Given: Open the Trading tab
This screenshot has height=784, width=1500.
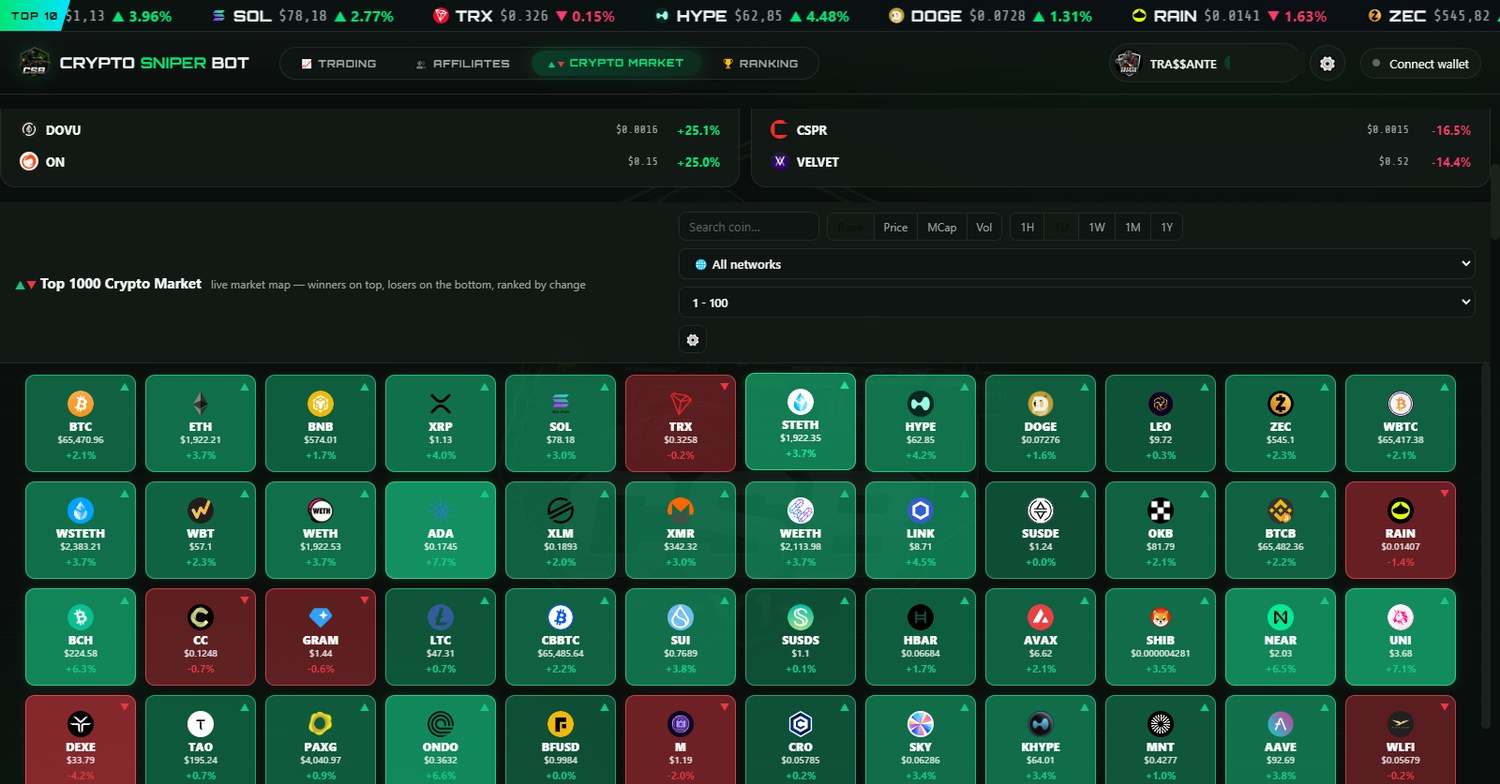Looking at the screenshot, I should pyautogui.click(x=338, y=63).
